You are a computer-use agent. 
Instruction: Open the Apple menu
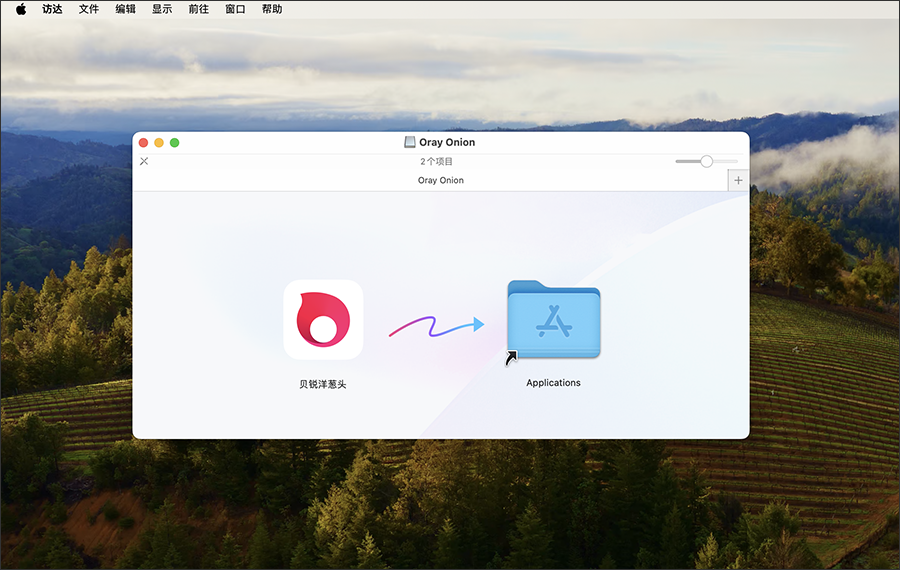tap(21, 9)
